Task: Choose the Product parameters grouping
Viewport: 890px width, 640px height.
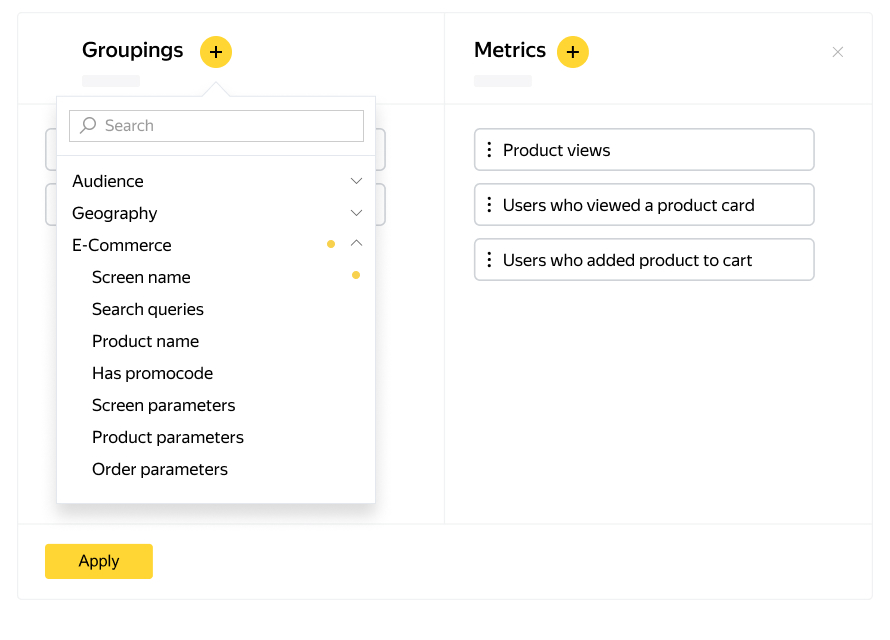Action: tap(168, 437)
